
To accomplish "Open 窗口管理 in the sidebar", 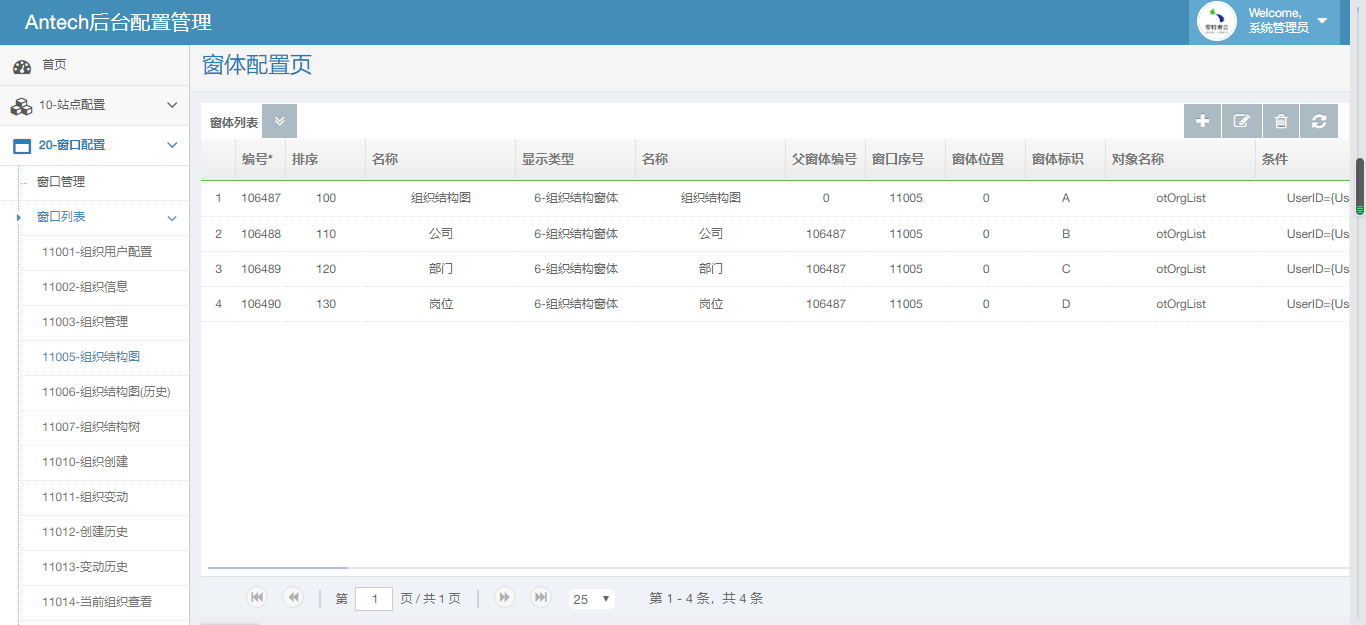I will click(61, 182).
